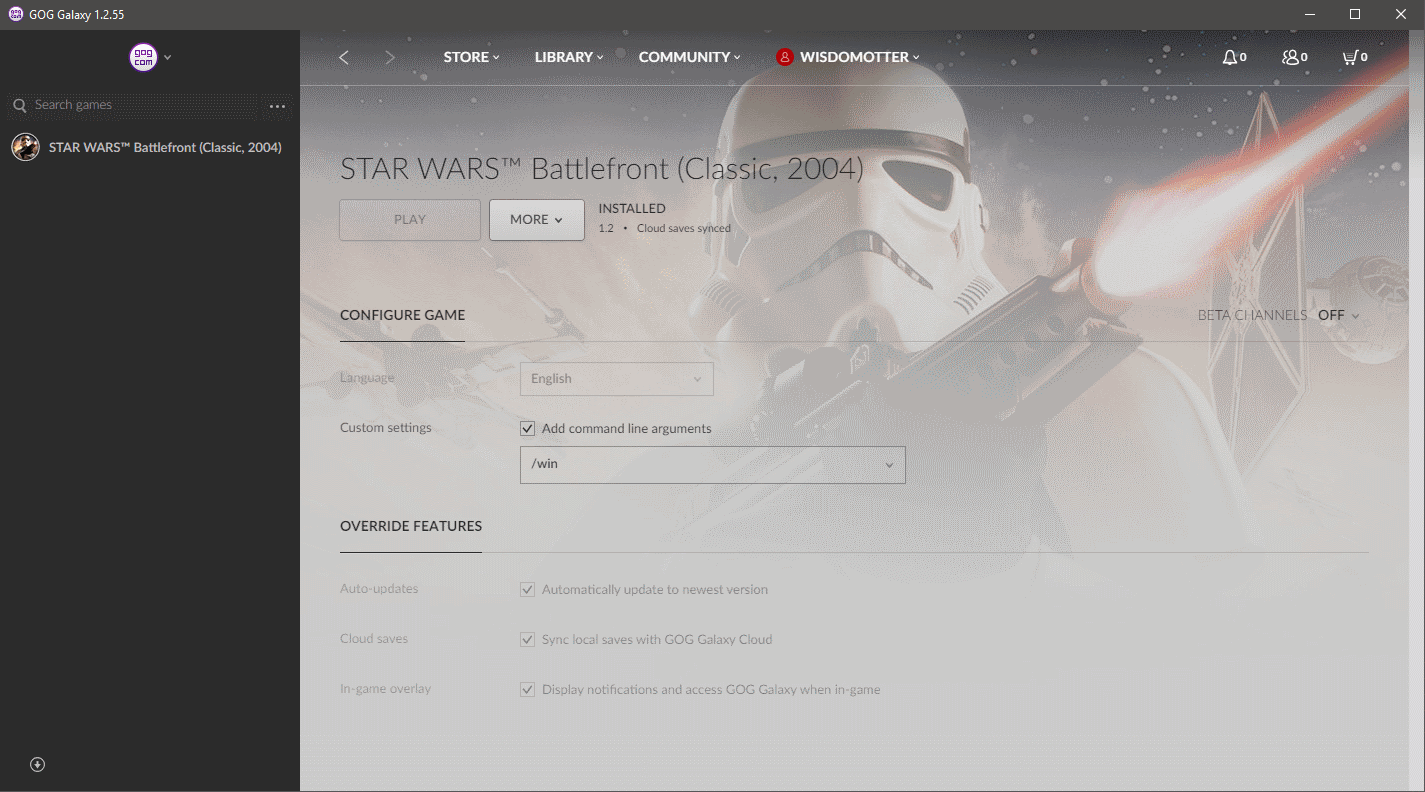Click the game title STAR WARS Battlefront heading

[602, 169]
